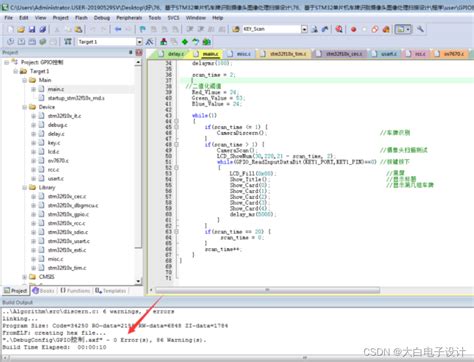This screenshot has width=474, height=362.
Task: Click the Configuration wrench icon
Action: [x=420, y=29]
